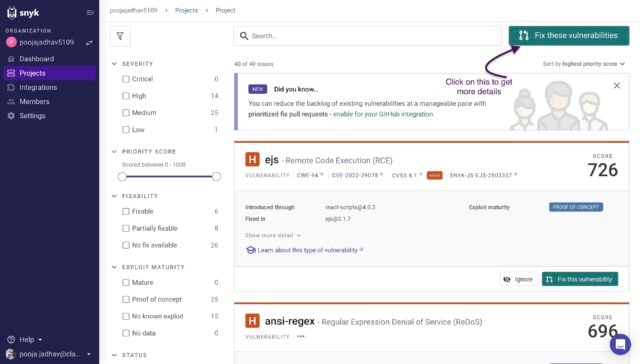Click the Integrations icon in sidebar
This screenshot has height=364, width=640.
pyautogui.click(x=11, y=87)
